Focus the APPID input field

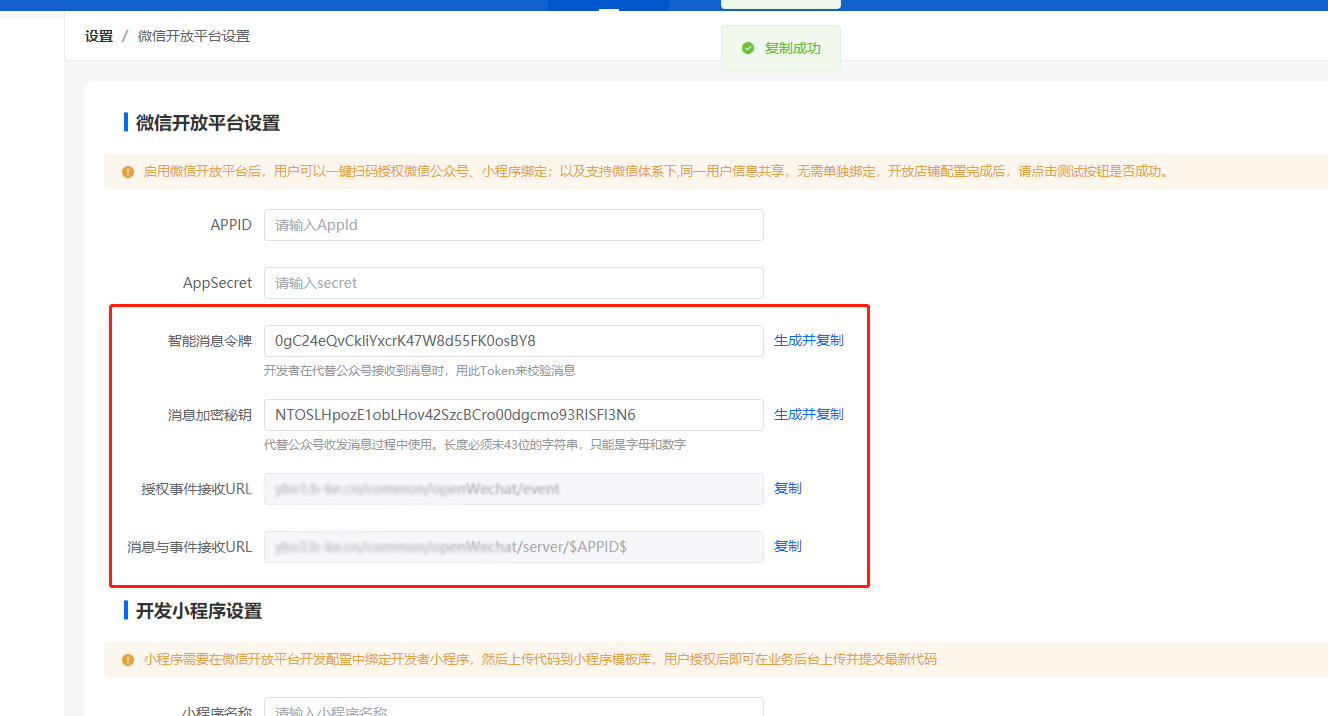514,225
